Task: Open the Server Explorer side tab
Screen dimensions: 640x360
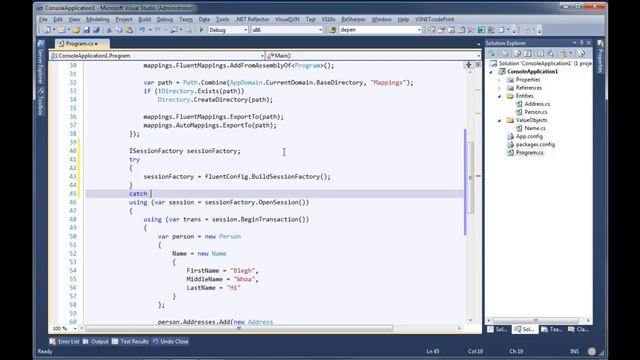Action: pos(40,62)
